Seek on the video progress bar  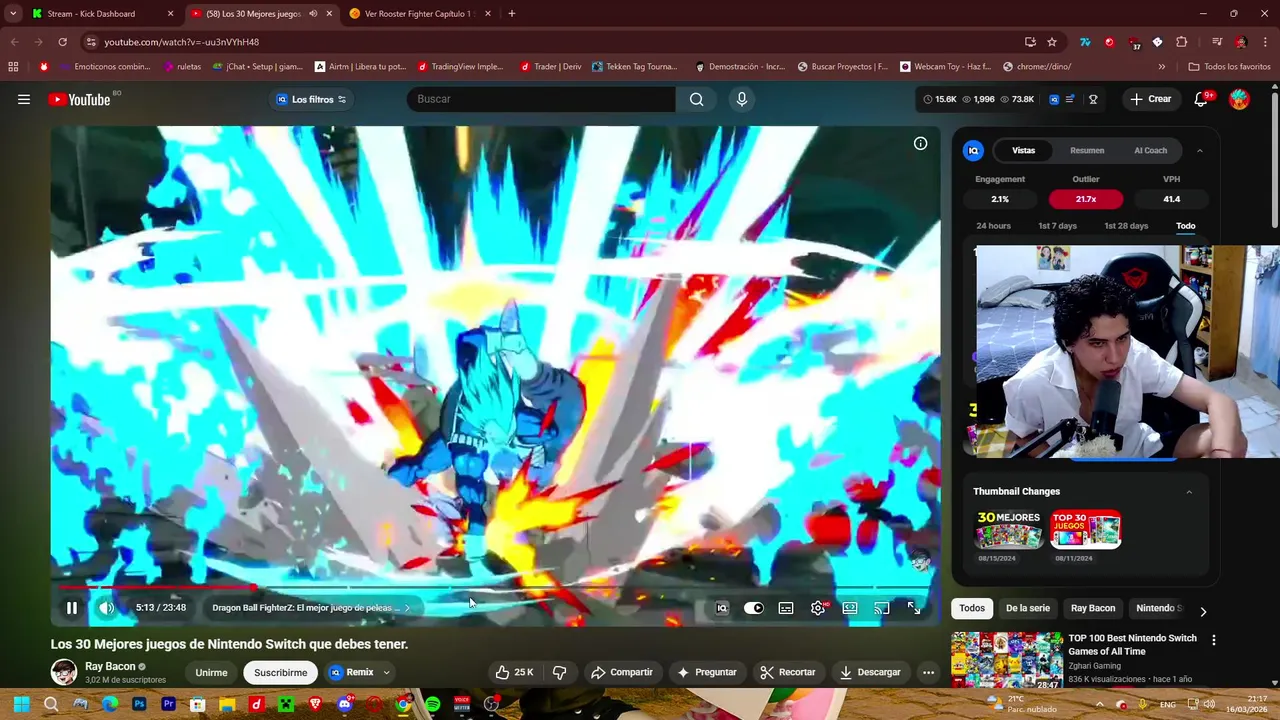point(495,588)
